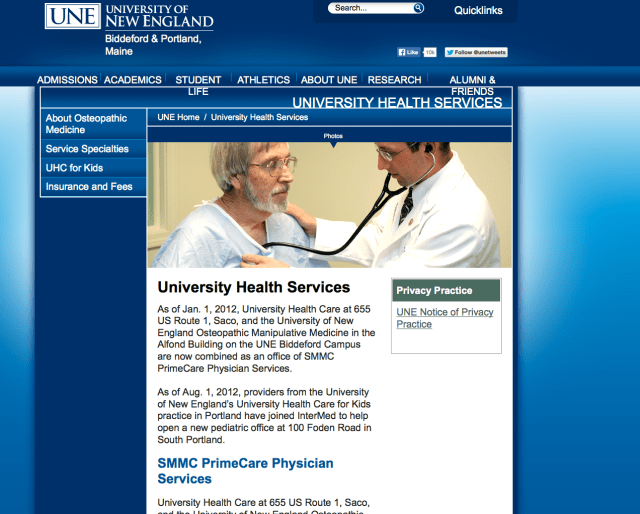The width and height of the screenshot is (640, 514).
Task: Click the Twitter Follow @unetweets button
Action: click(475, 52)
